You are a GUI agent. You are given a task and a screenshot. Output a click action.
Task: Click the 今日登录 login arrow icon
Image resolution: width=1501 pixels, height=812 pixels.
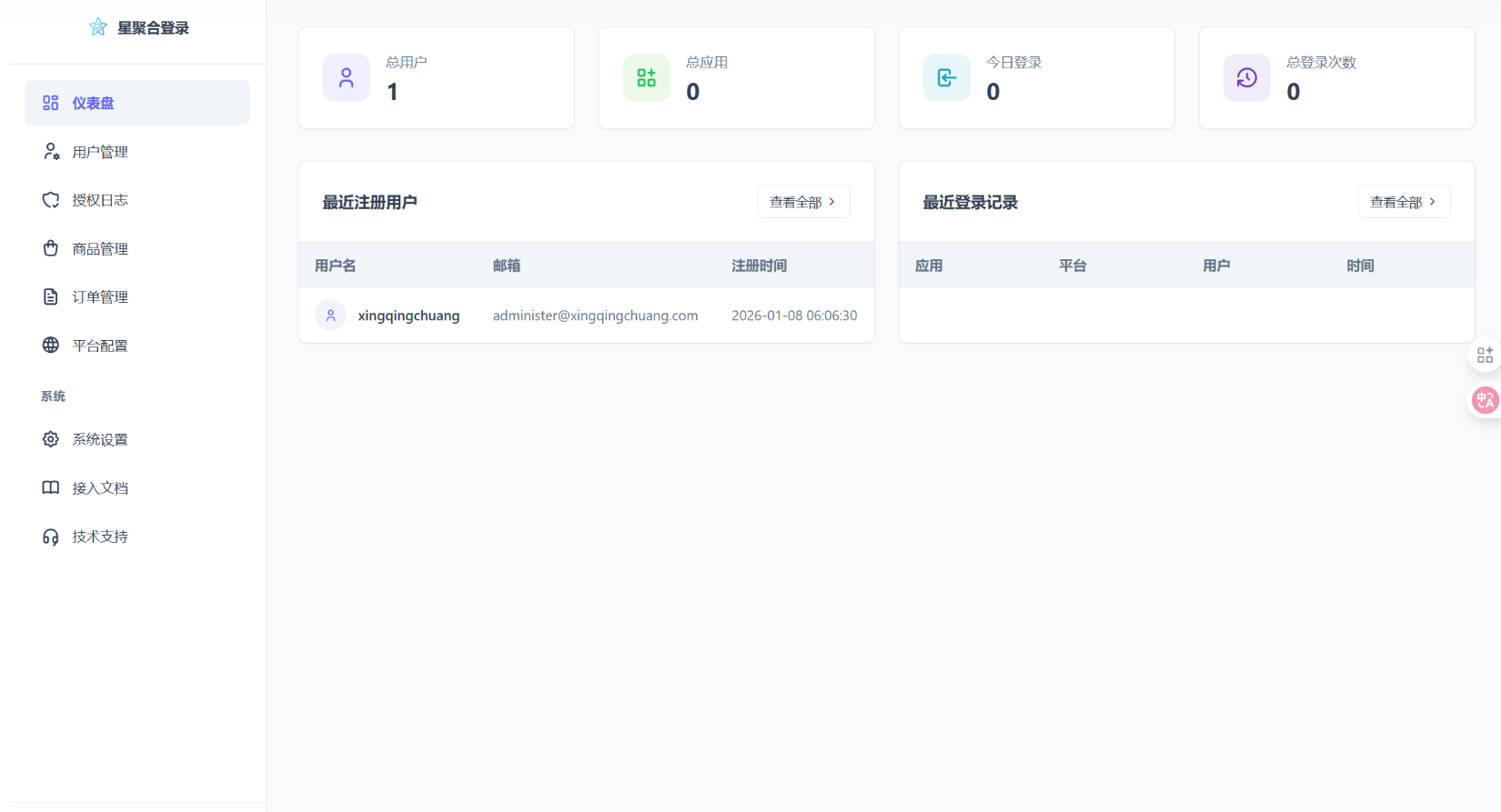pyautogui.click(x=947, y=78)
